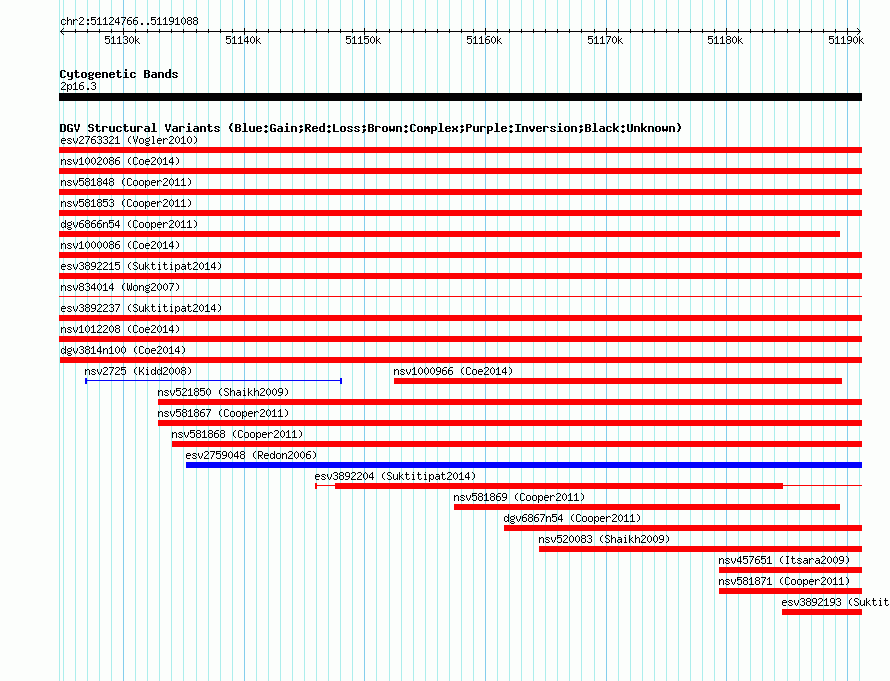
Task: Click the 51170k ruler tick label
Action: click(x=605, y=40)
